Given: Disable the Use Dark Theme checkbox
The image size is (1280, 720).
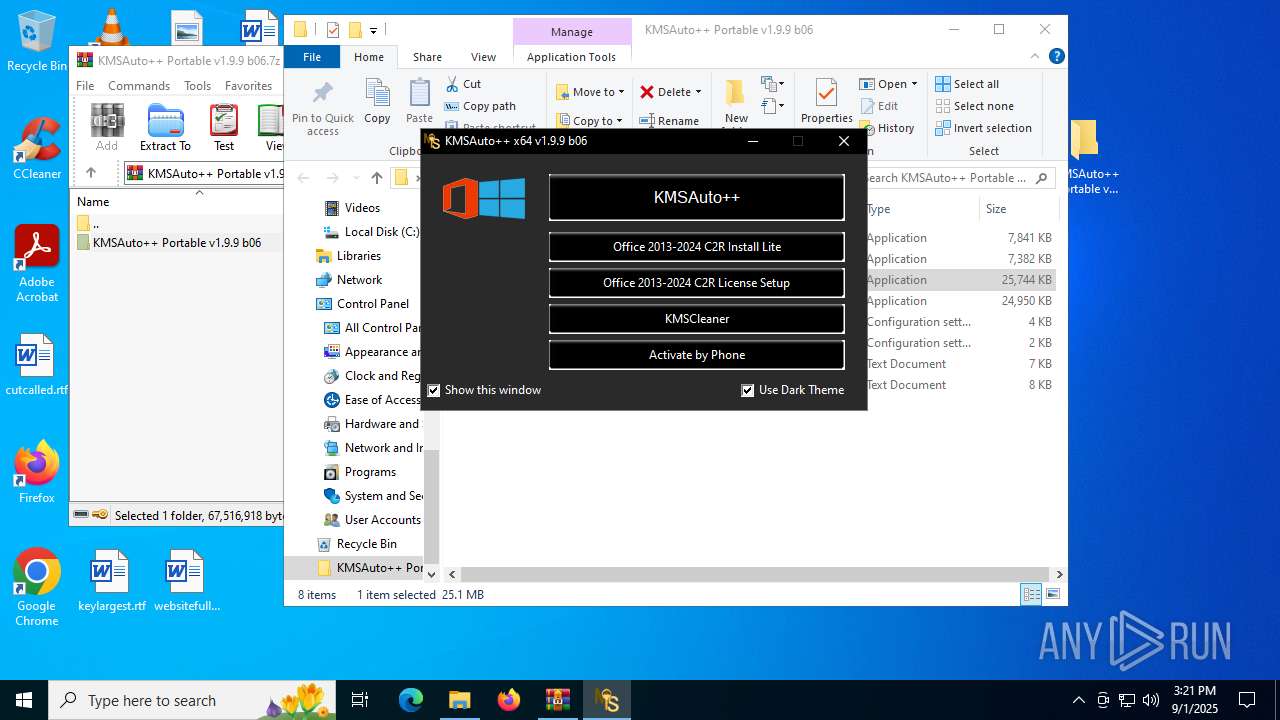Looking at the screenshot, I should click(x=747, y=390).
